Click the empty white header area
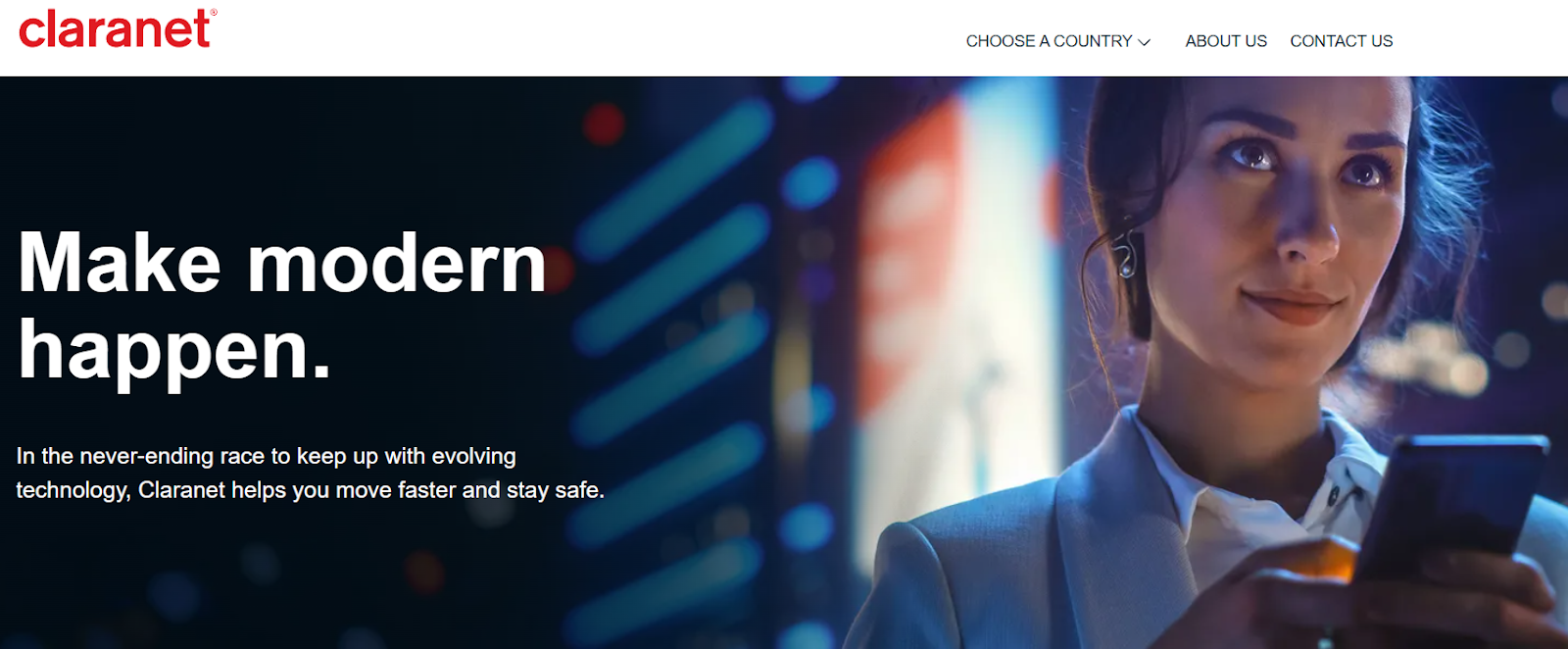Viewport: 1568px width, 649px height. 588,39
